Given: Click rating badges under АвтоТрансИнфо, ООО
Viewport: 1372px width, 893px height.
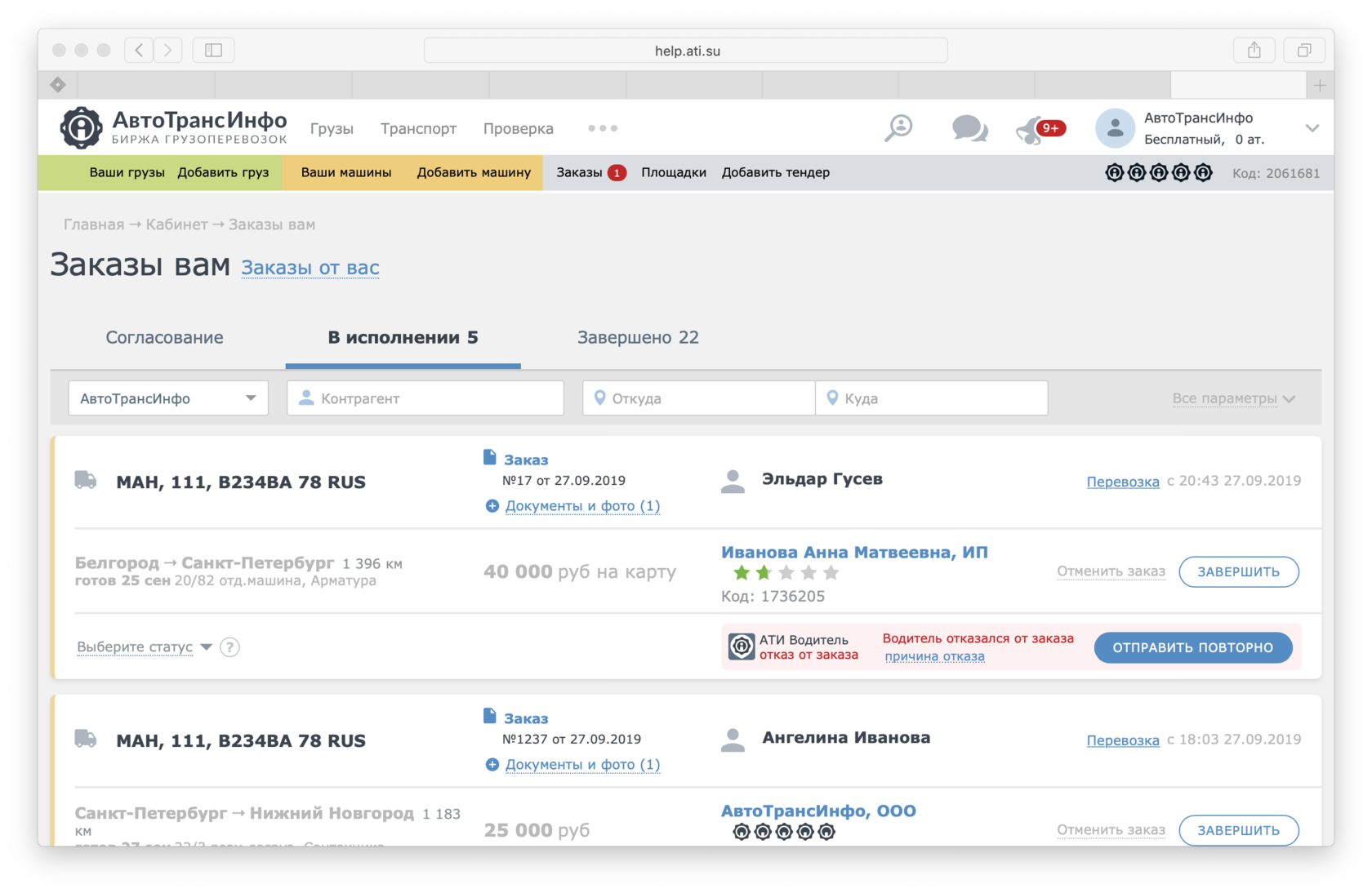Looking at the screenshot, I should (783, 832).
